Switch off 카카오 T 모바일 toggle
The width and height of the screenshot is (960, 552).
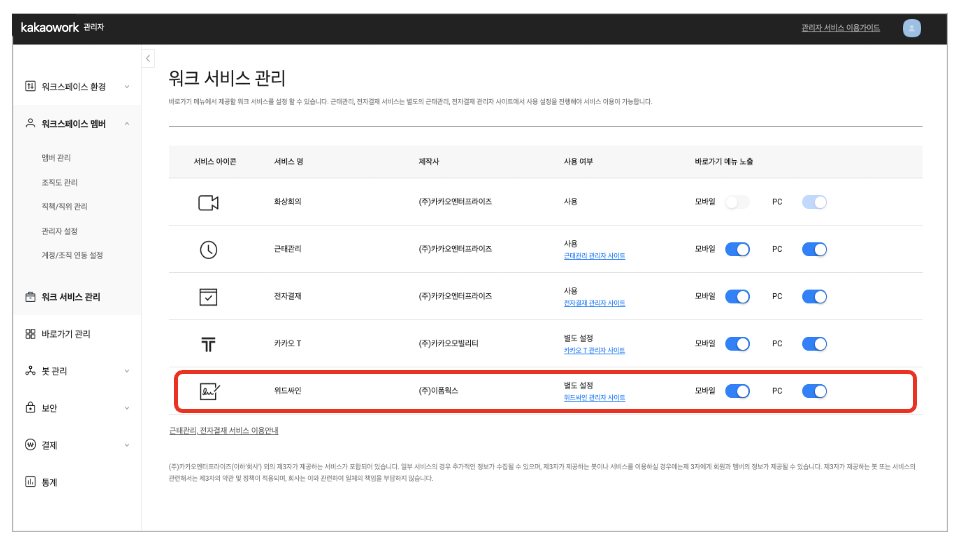pos(737,343)
